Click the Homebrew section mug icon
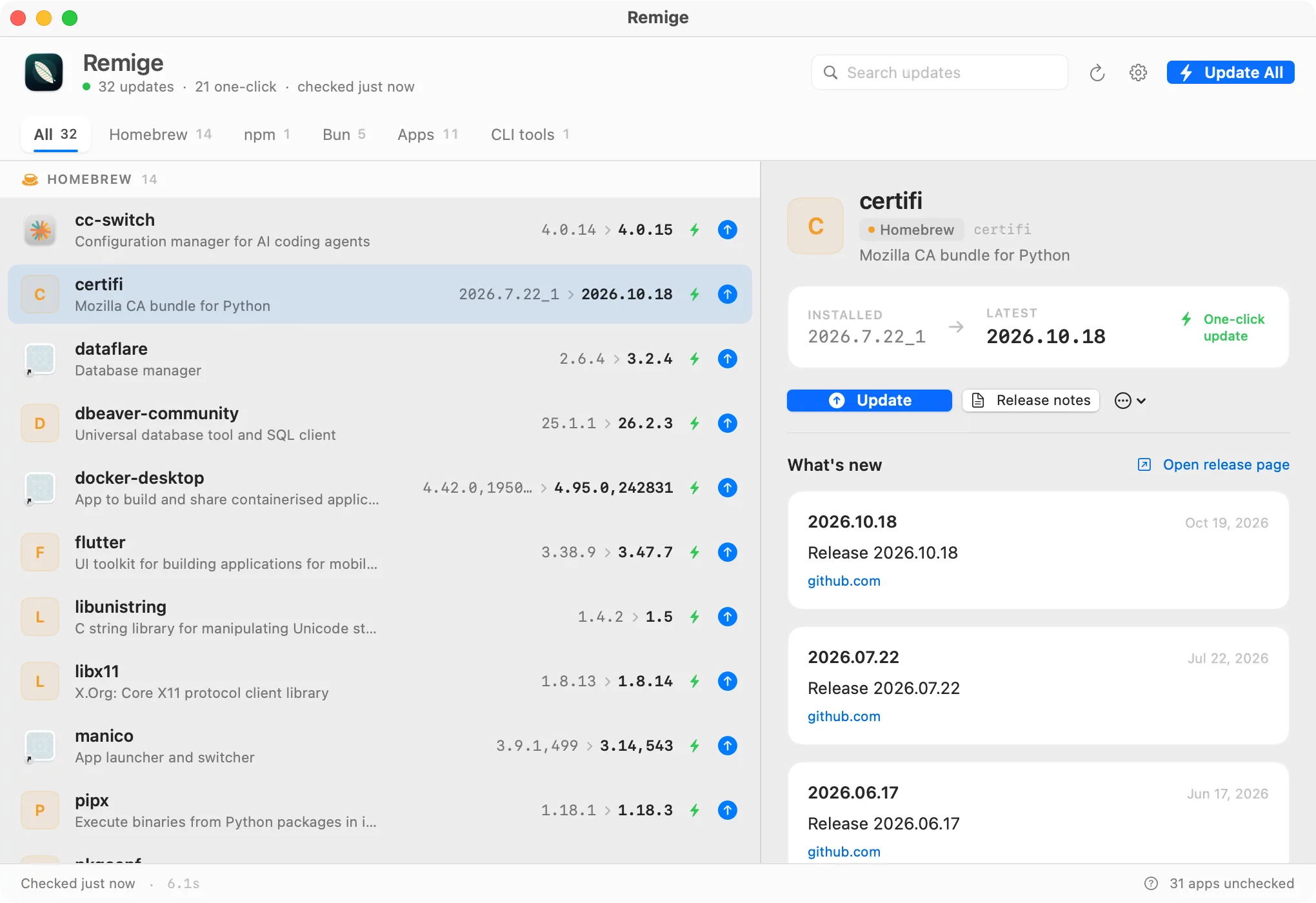 pyautogui.click(x=30, y=179)
